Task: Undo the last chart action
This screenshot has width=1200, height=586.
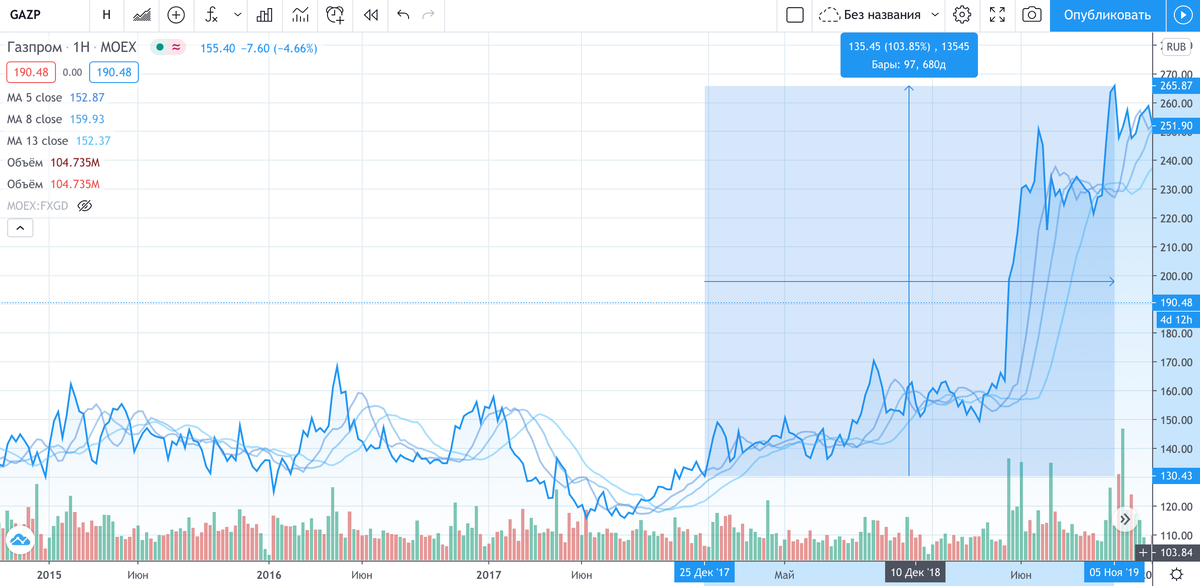Action: [x=403, y=15]
